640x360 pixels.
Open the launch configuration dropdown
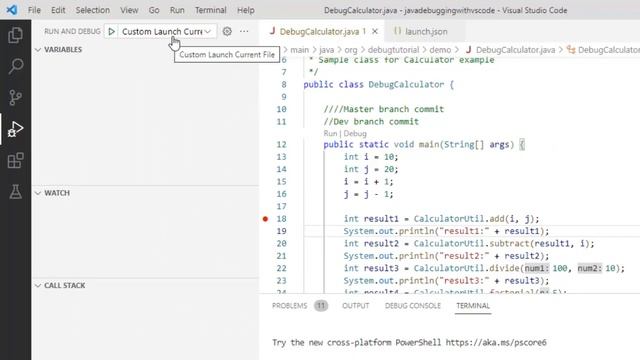[167, 31]
